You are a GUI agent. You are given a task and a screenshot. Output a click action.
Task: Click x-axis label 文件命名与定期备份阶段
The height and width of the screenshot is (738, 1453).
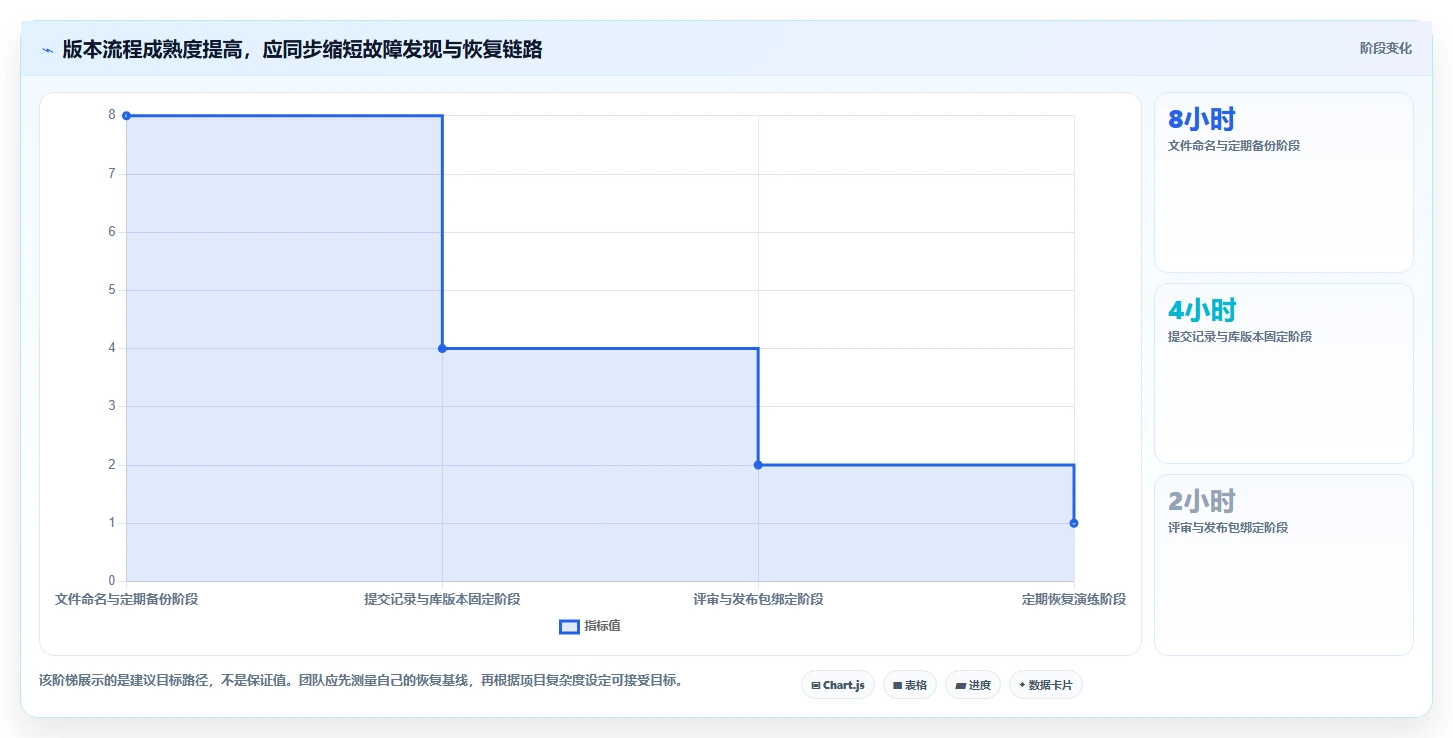(x=126, y=600)
